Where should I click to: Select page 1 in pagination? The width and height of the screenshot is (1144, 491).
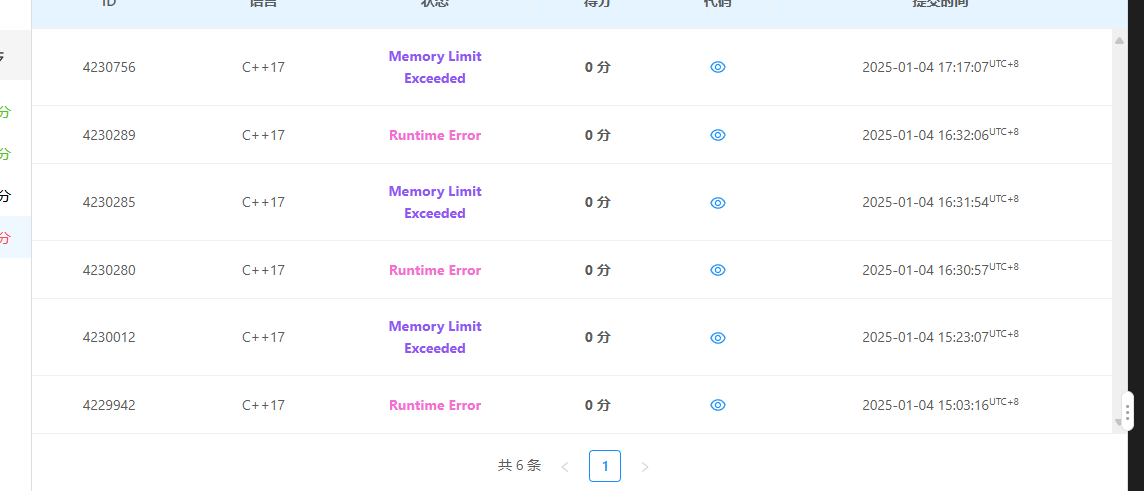point(605,466)
